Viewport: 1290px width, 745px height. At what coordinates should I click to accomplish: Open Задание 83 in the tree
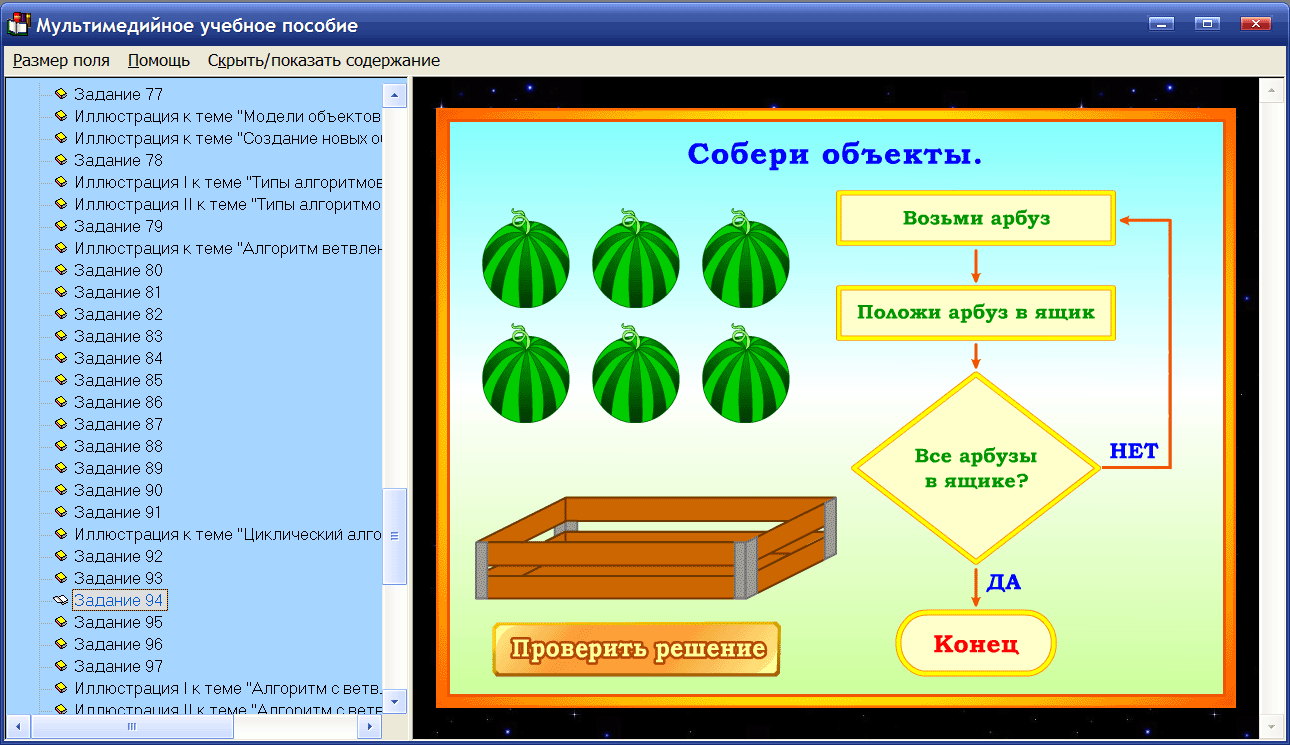[x=118, y=336]
